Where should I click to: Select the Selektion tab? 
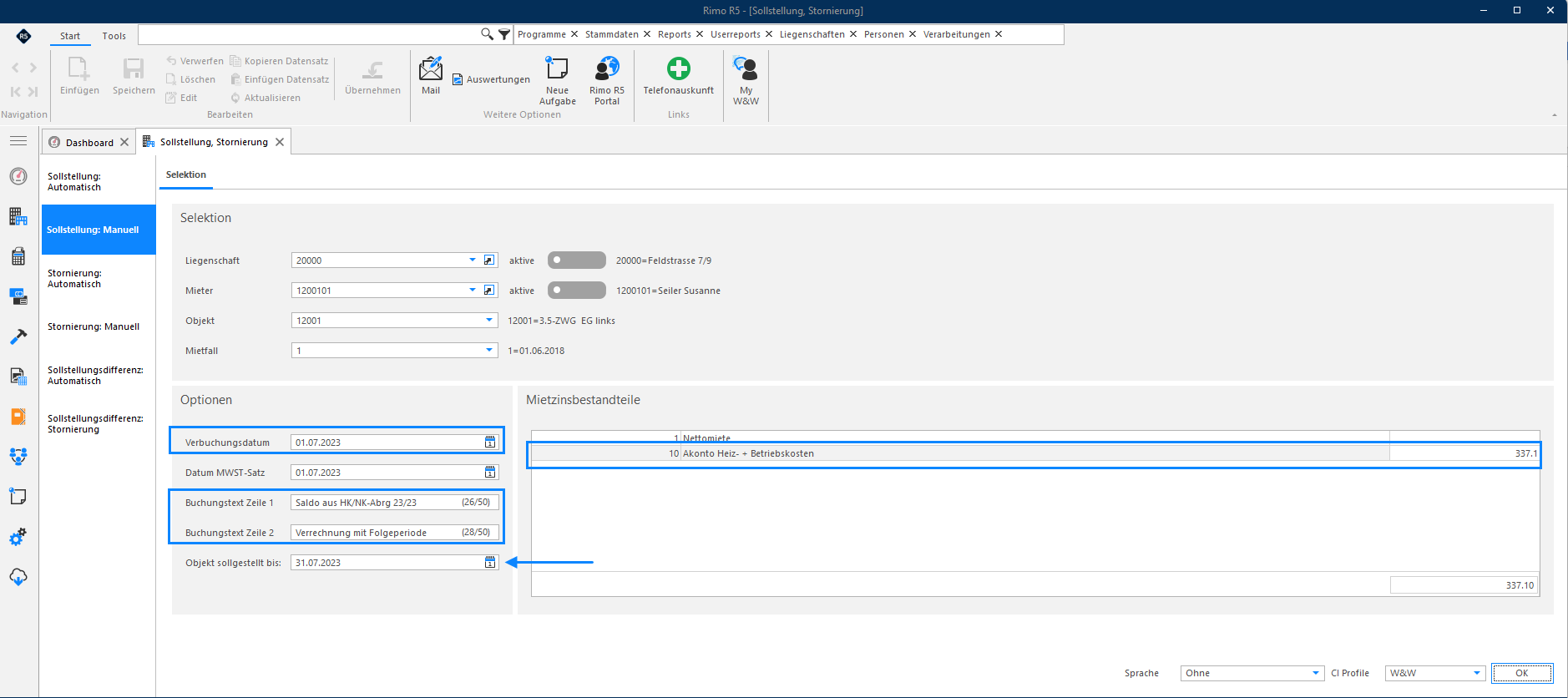tap(186, 174)
